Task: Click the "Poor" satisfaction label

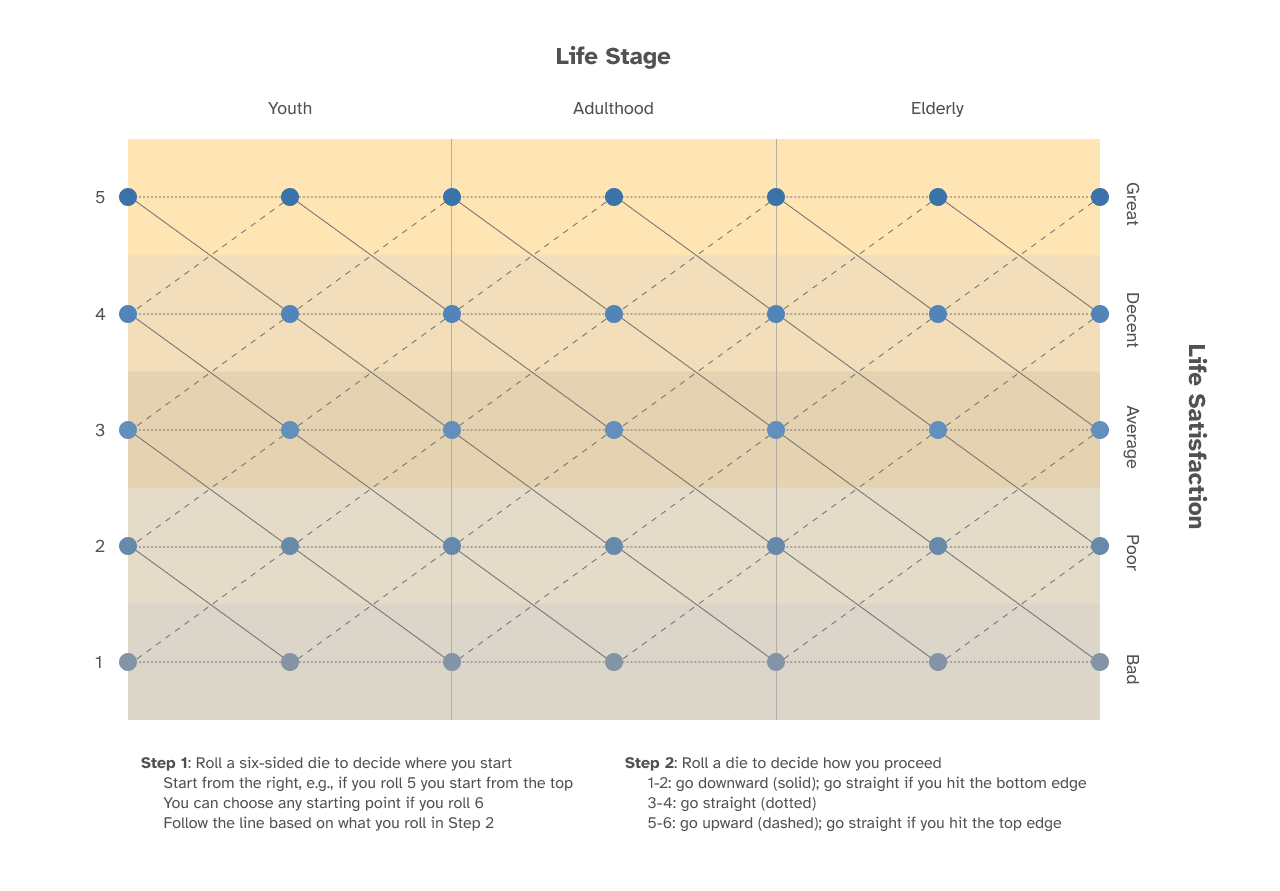Action: (x=1132, y=552)
